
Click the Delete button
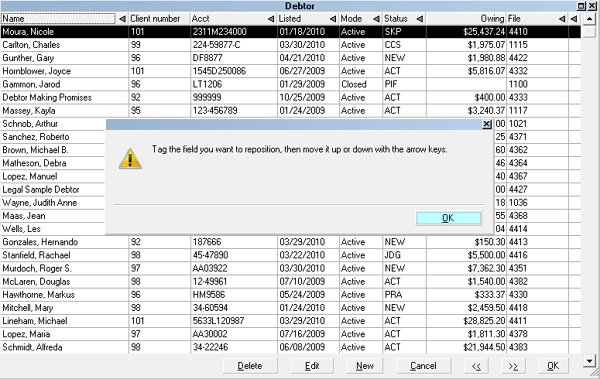250,366
